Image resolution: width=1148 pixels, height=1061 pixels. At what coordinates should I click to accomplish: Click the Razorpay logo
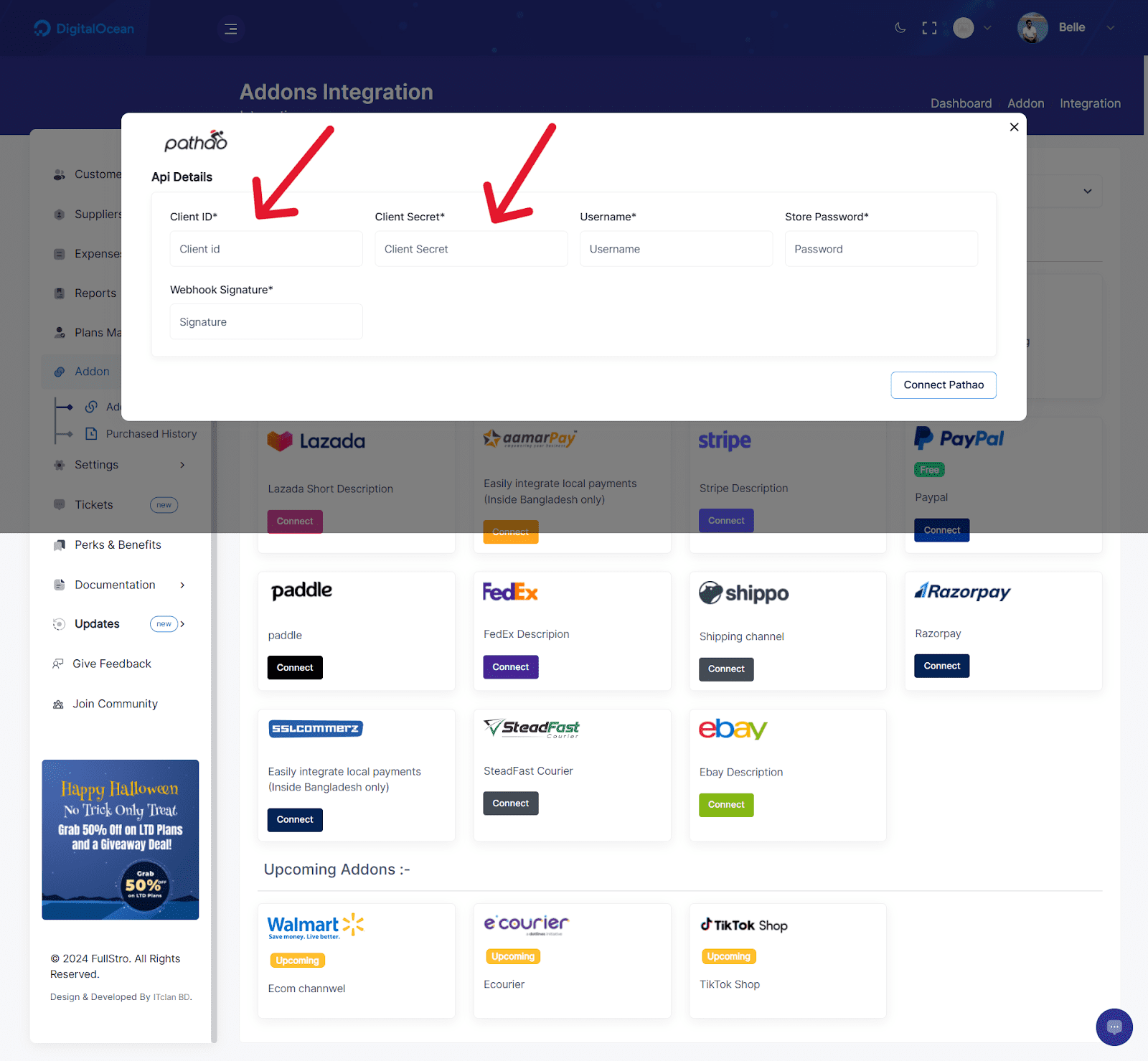pyautogui.click(x=962, y=592)
